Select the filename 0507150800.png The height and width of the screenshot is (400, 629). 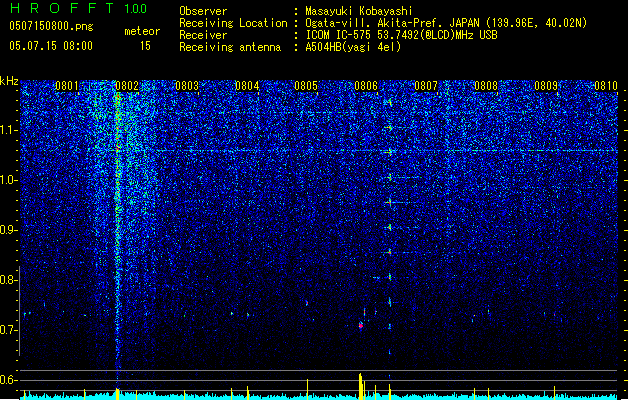coord(51,26)
